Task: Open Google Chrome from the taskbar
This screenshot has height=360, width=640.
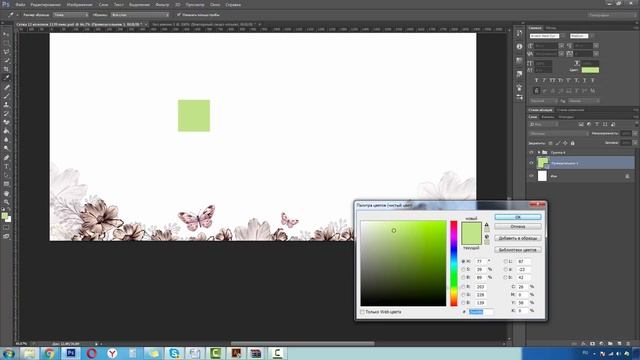Action: pyautogui.click(x=49, y=353)
